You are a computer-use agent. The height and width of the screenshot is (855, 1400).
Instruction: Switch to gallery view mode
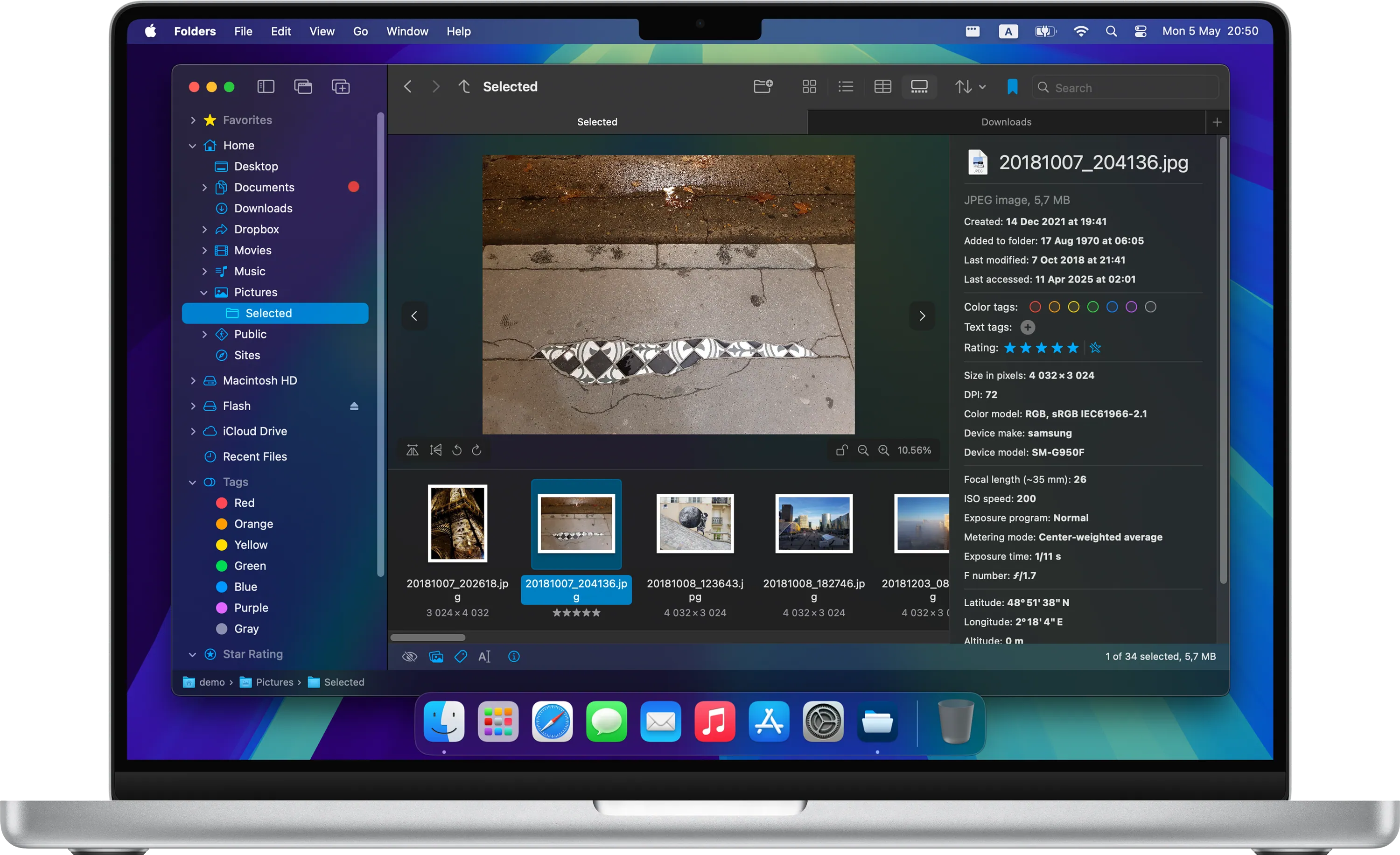919,86
